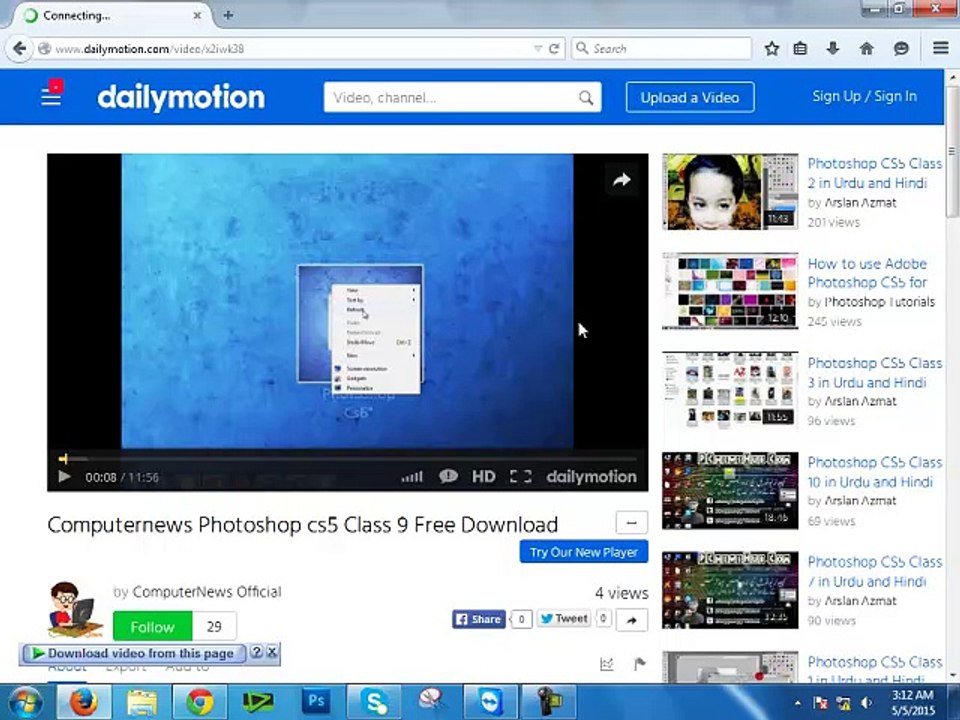960x720 pixels.
Task: Toggle the comment bubble icon in the player
Action: 448,476
